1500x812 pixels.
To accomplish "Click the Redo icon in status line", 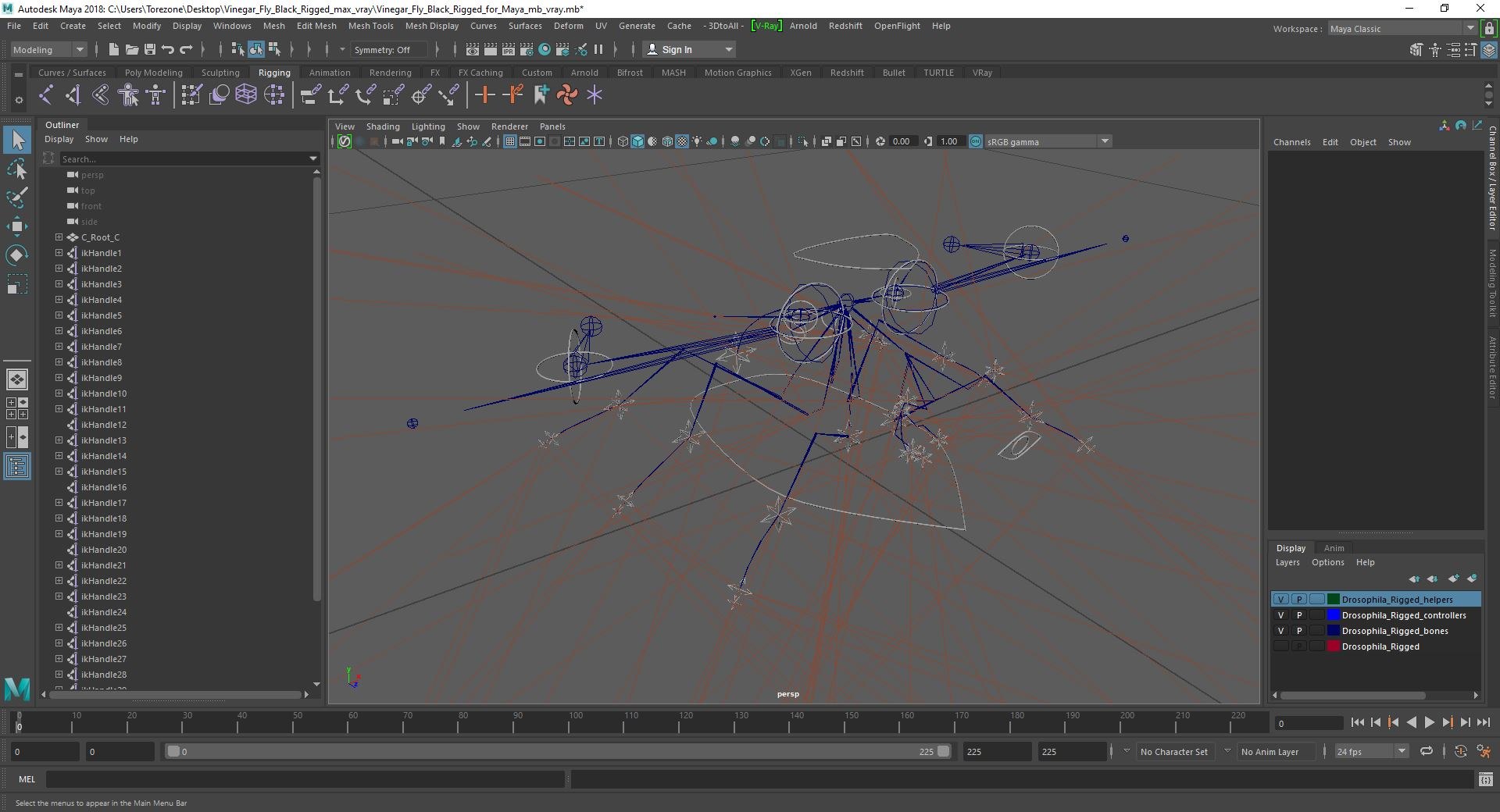I will click(x=186, y=49).
